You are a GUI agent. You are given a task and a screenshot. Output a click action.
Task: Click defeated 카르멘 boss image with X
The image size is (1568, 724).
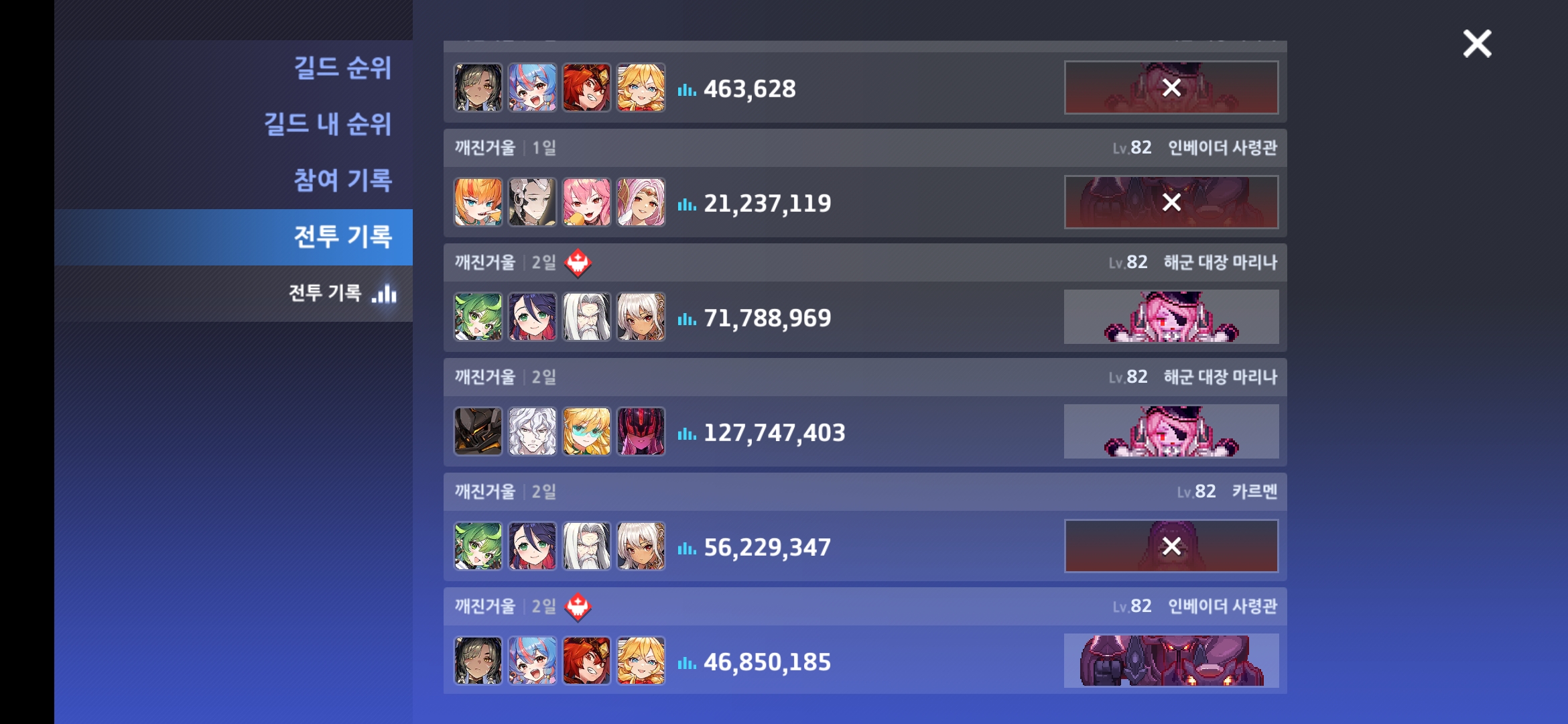pos(1171,546)
